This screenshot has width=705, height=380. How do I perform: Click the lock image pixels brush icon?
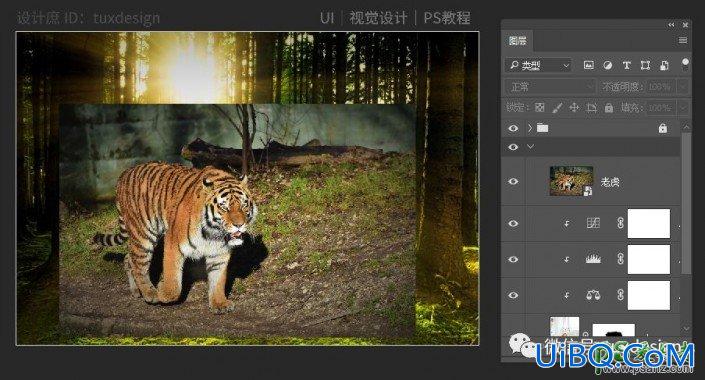[x=557, y=107]
